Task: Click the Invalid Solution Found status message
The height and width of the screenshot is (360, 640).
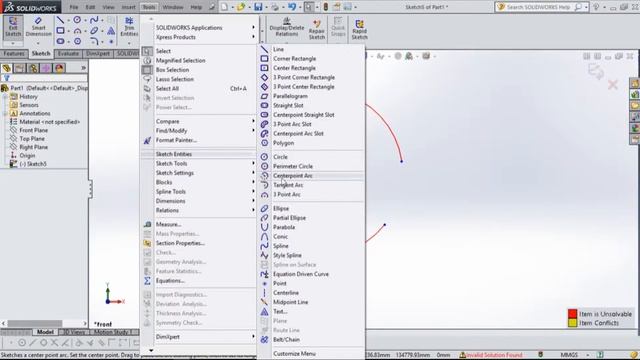Action: [x=494, y=355]
